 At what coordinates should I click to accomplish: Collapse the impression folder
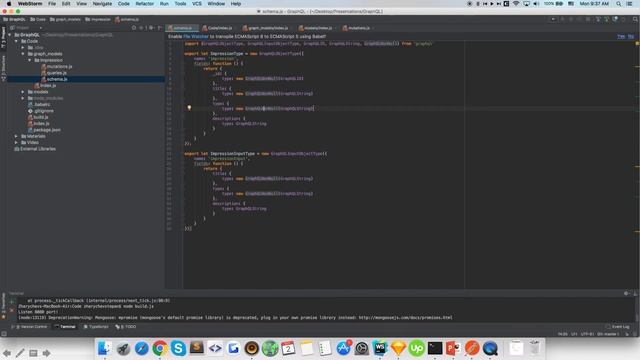(29, 60)
